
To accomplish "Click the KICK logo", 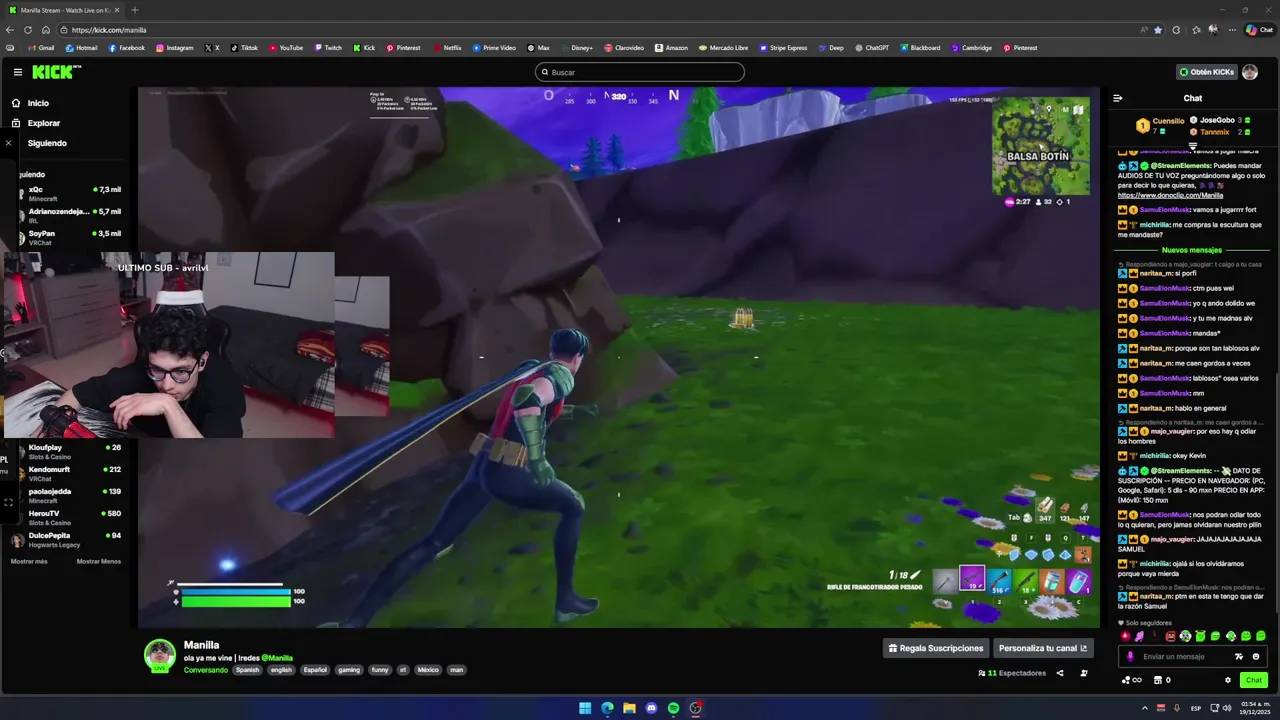I will pos(56,72).
